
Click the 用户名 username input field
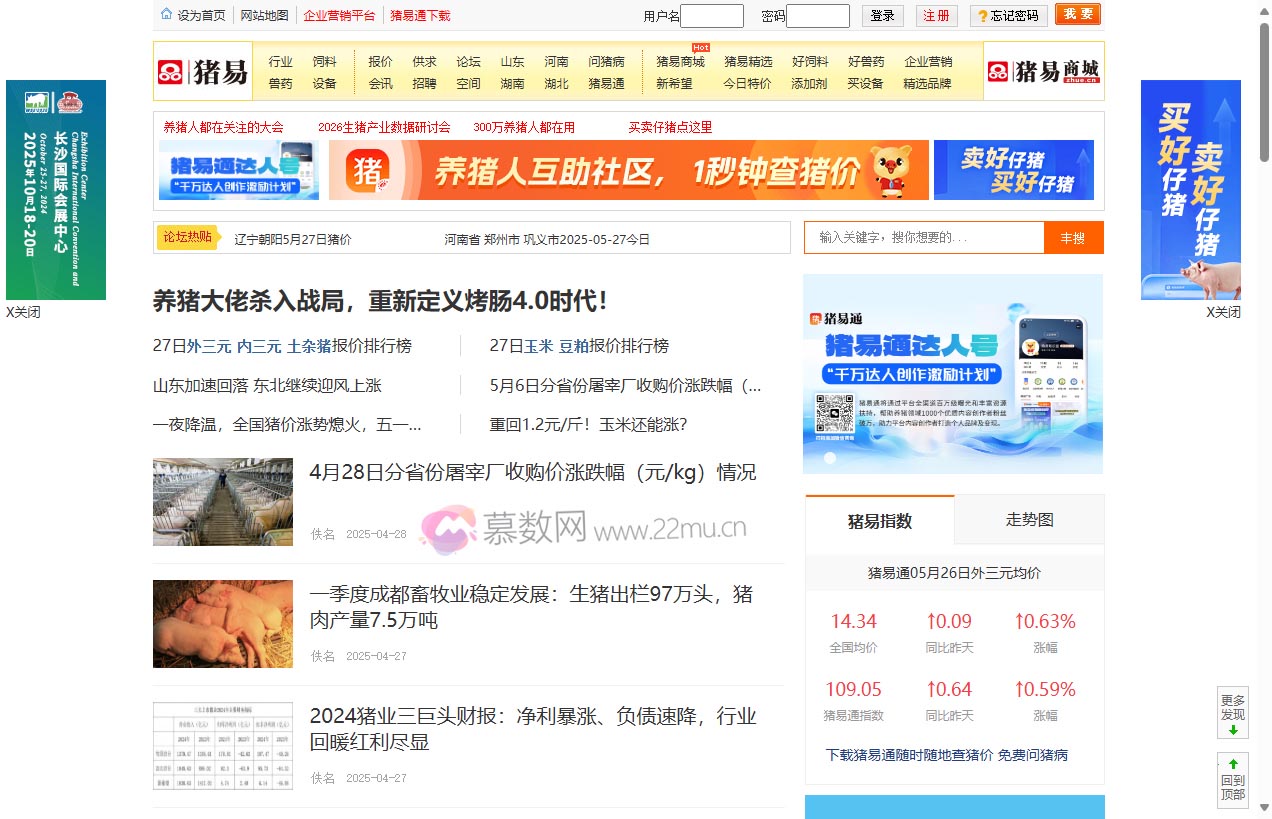pos(711,15)
